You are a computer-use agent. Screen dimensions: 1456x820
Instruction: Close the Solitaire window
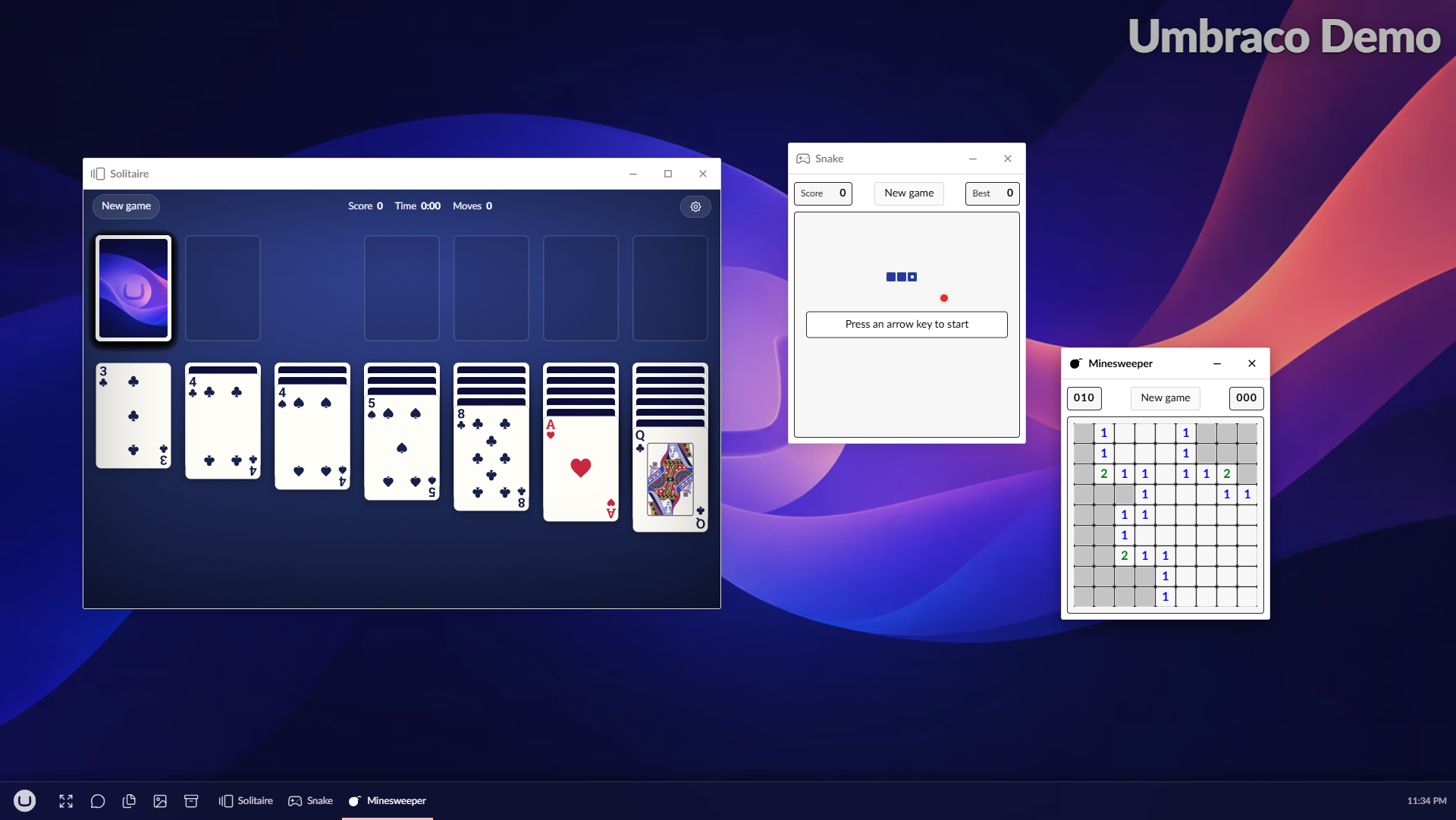703,174
